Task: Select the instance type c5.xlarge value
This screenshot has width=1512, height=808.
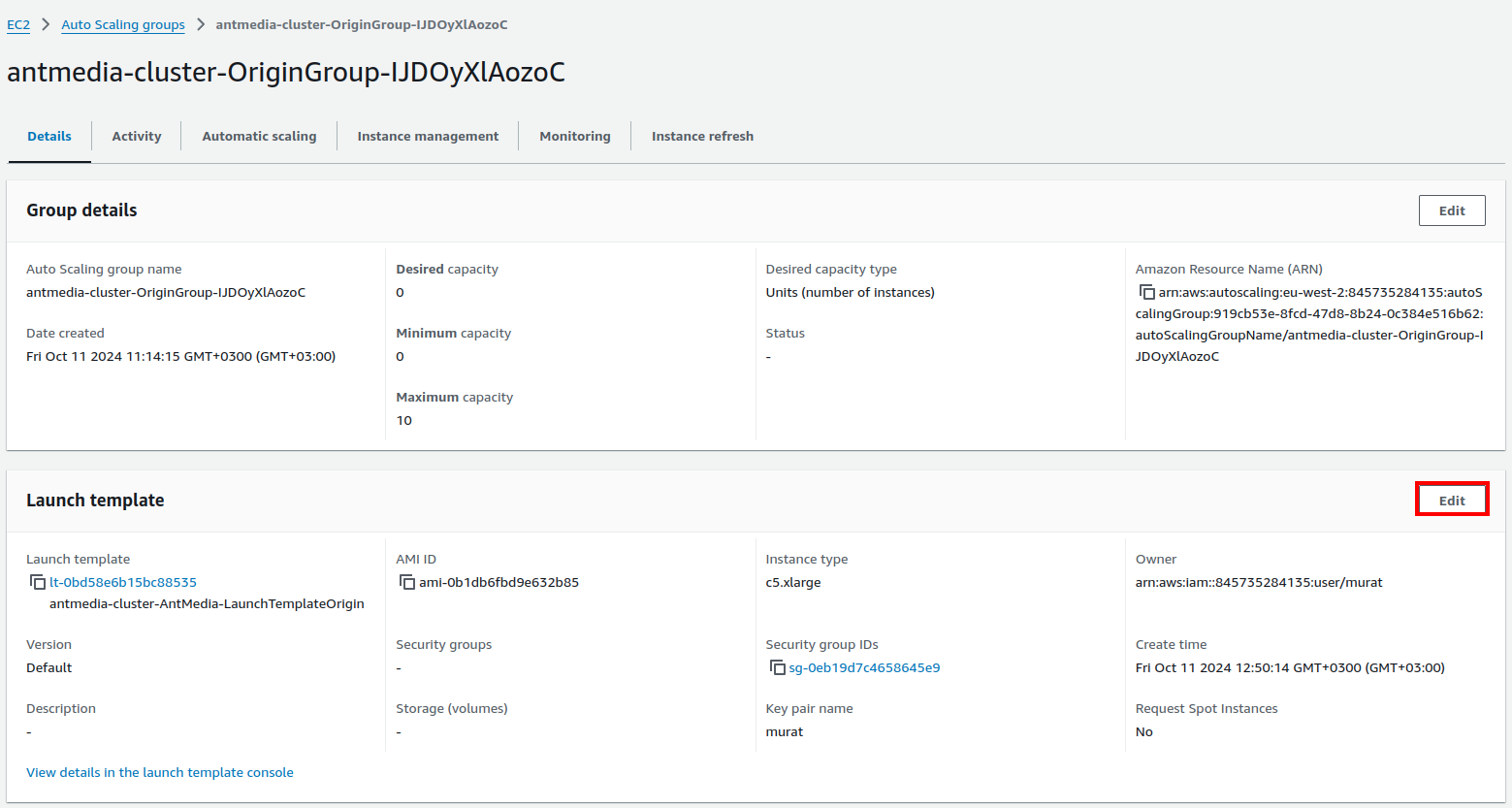Action: click(x=793, y=582)
